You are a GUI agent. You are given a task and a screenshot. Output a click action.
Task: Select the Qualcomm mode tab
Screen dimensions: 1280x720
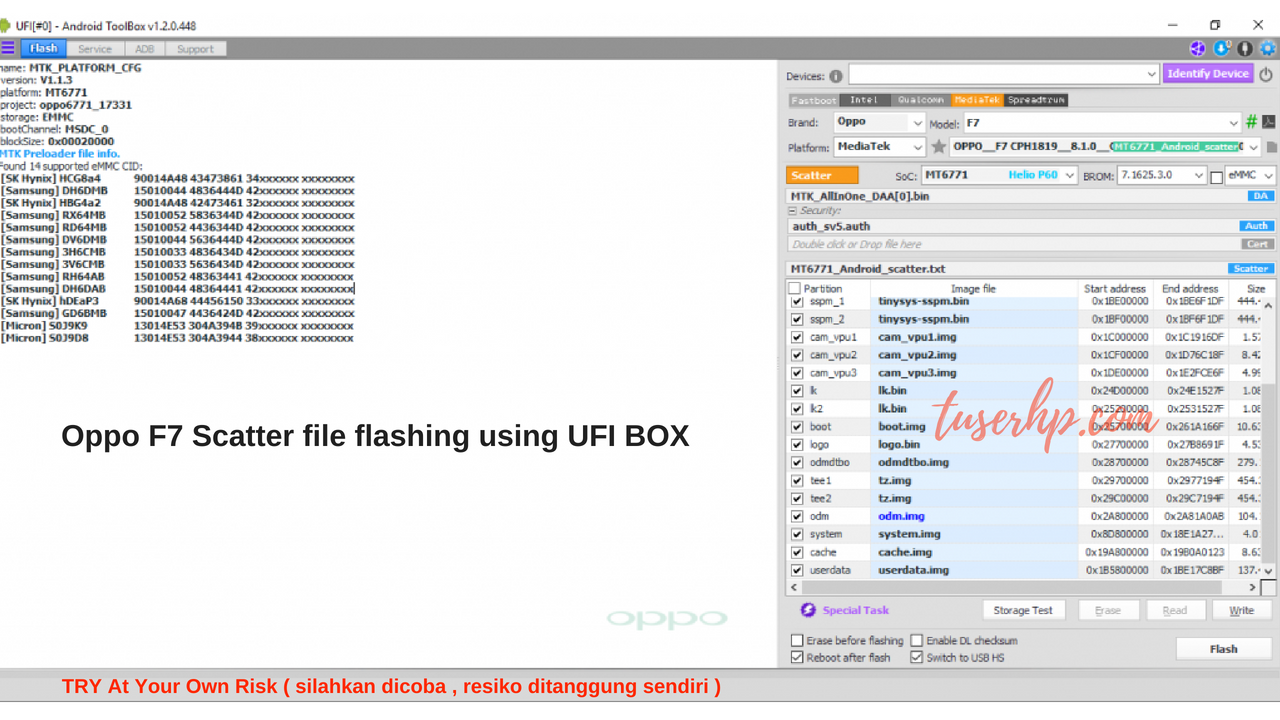920,100
